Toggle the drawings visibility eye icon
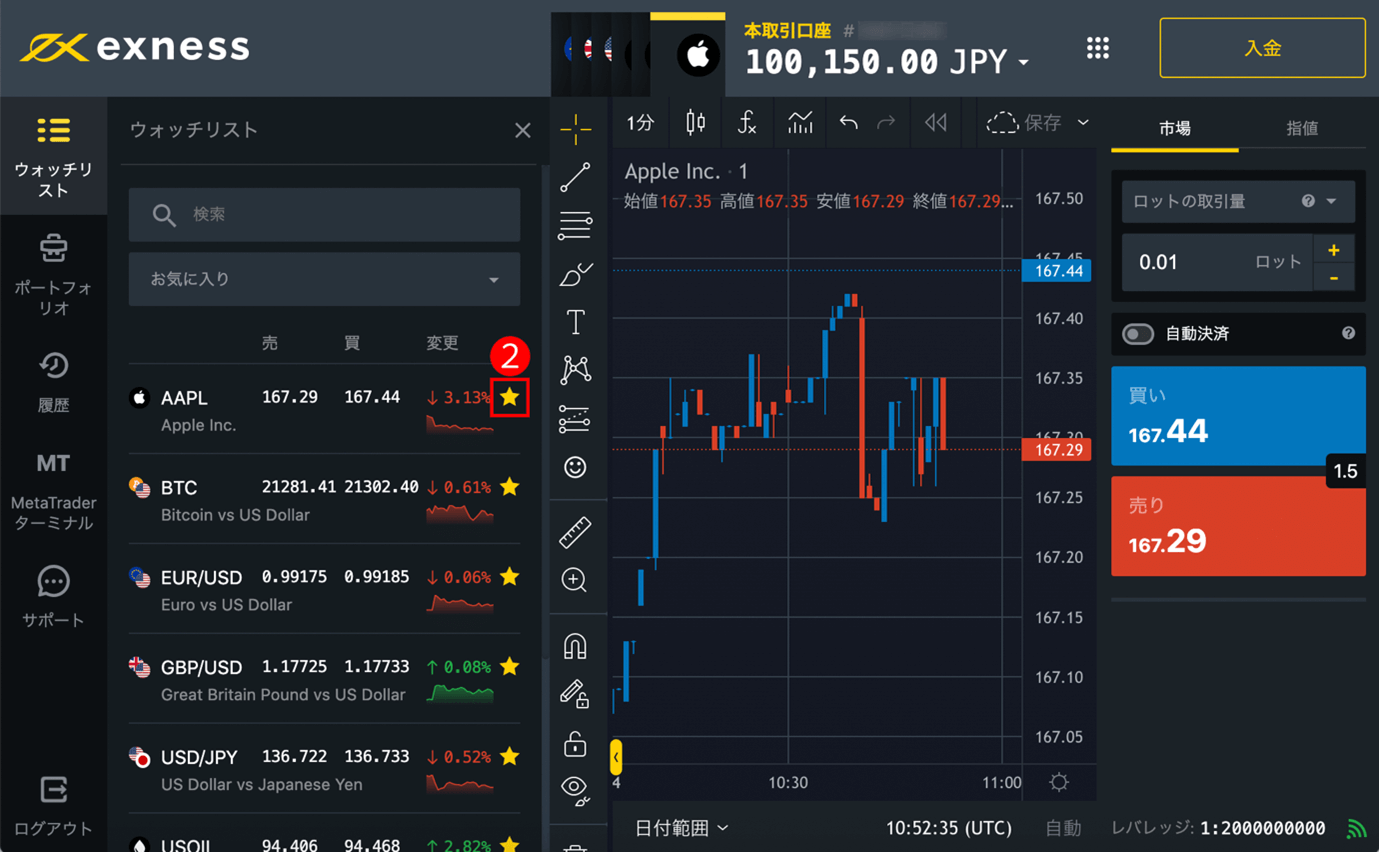 click(x=575, y=789)
